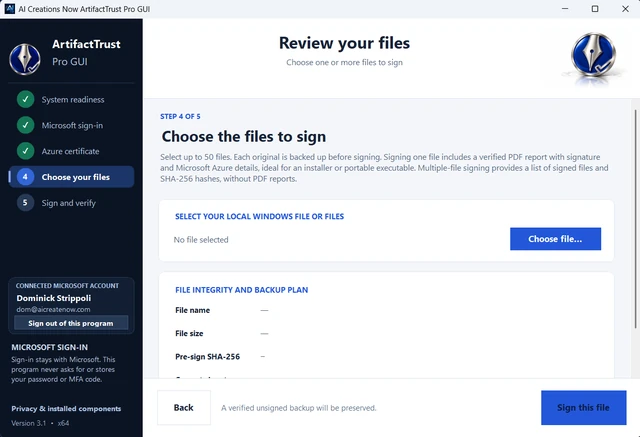
Task: Open the Azure certificate step
Action: pos(71,151)
